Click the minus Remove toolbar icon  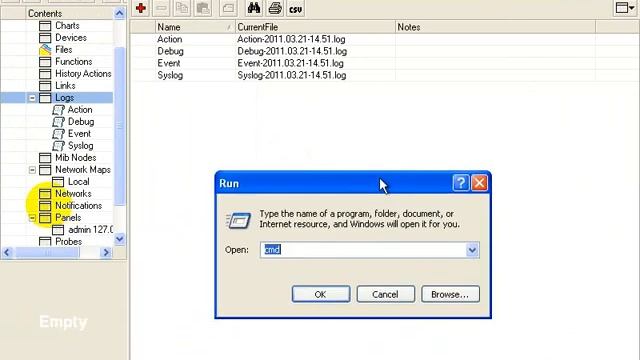click(x=162, y=8)
